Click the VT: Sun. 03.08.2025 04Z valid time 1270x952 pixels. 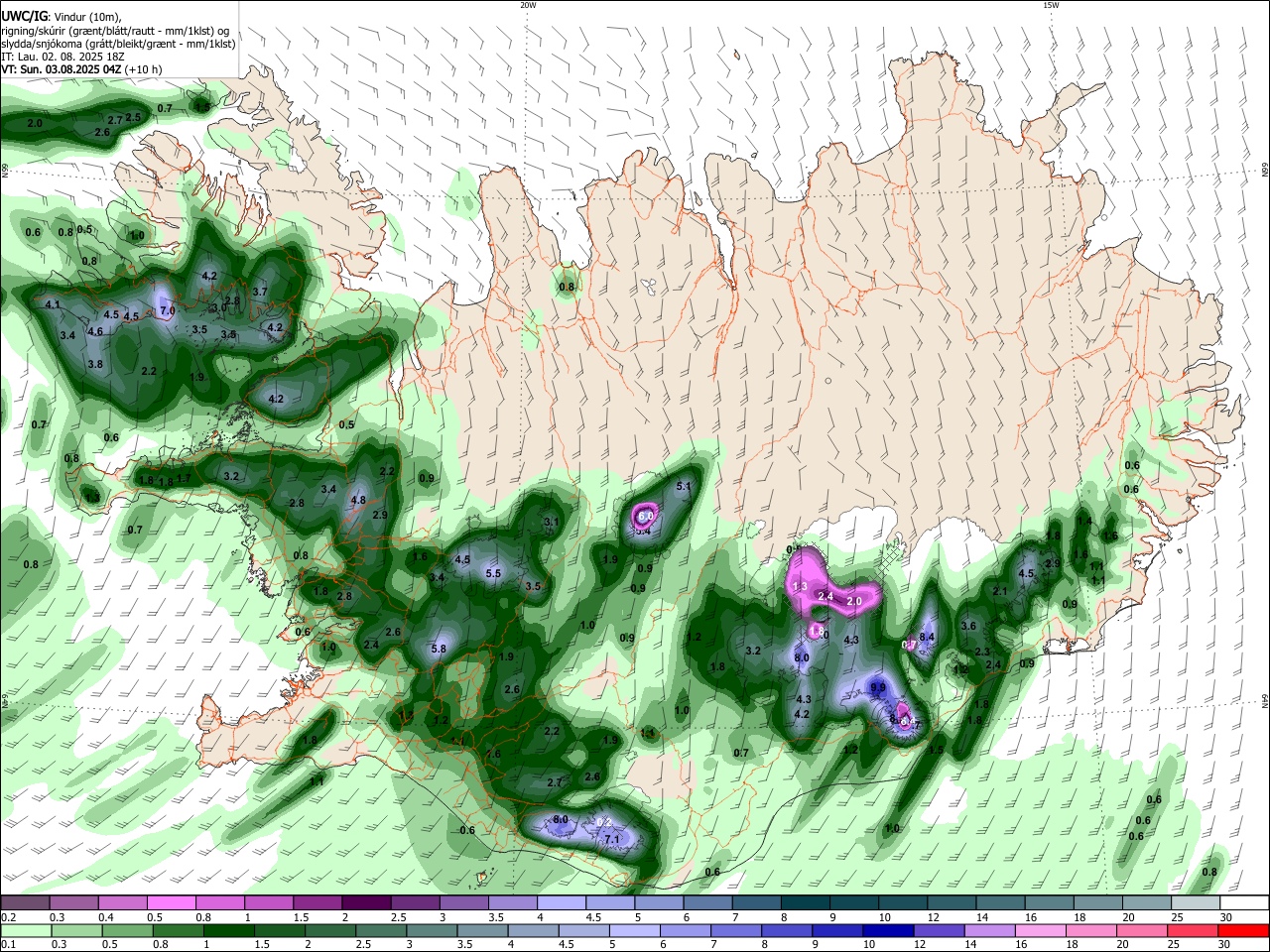coord(61,69)
